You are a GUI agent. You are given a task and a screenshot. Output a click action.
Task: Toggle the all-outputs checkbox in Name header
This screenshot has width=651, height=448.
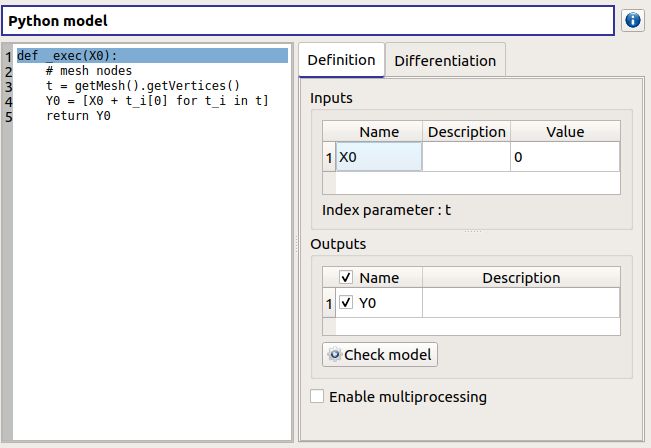point(346,277)
